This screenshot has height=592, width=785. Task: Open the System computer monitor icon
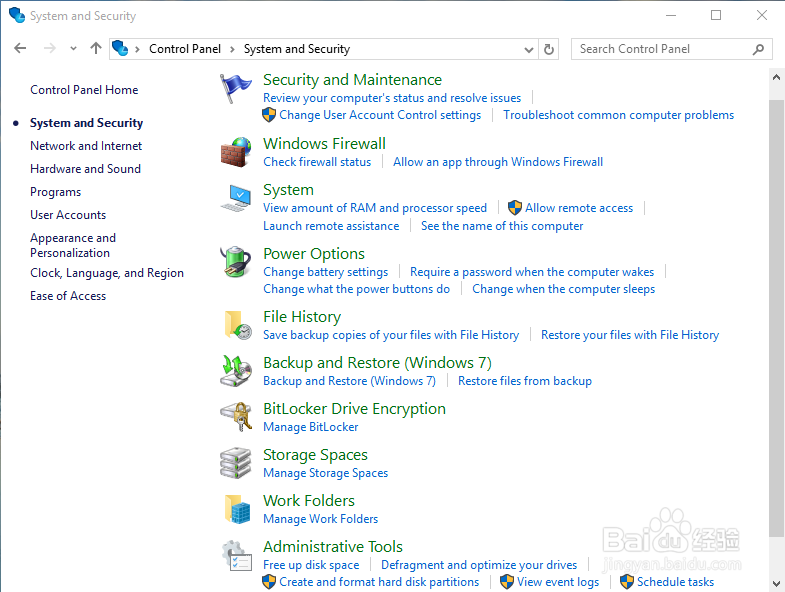tap(235, 198)
